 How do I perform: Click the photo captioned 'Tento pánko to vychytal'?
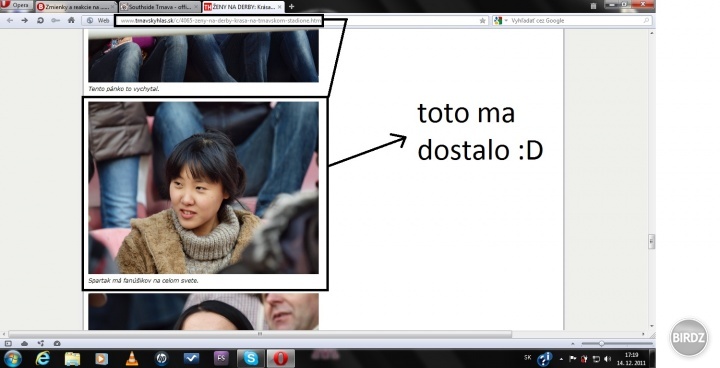pyautogui.click(x=203, y=56)
